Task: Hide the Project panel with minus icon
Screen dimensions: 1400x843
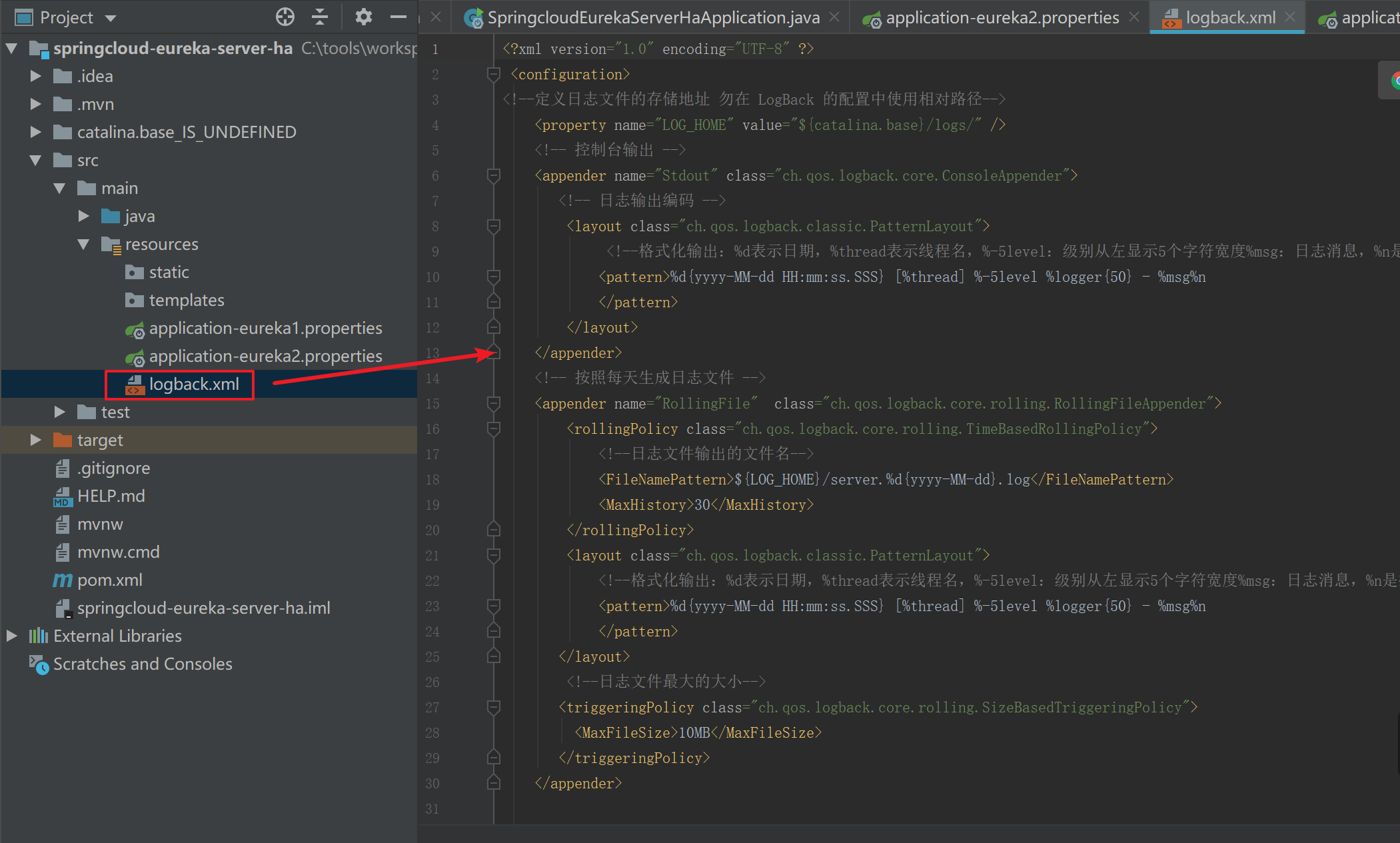Action: coord(398,17)
